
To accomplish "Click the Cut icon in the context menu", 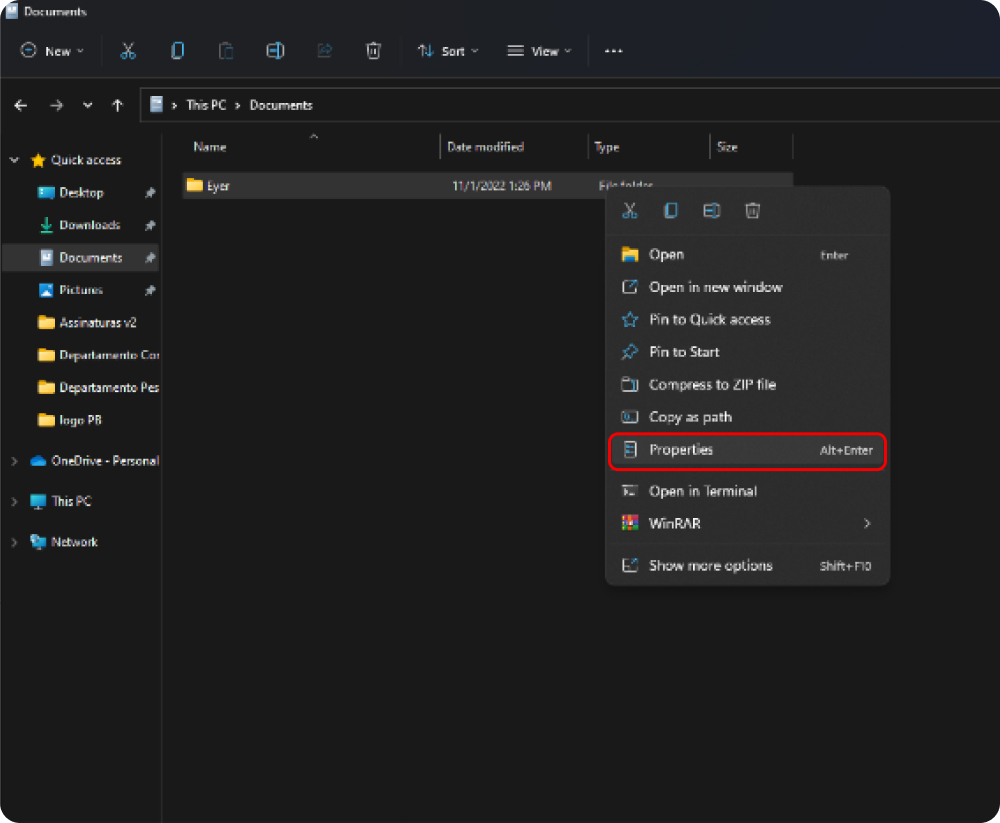I will click(629, 211).
